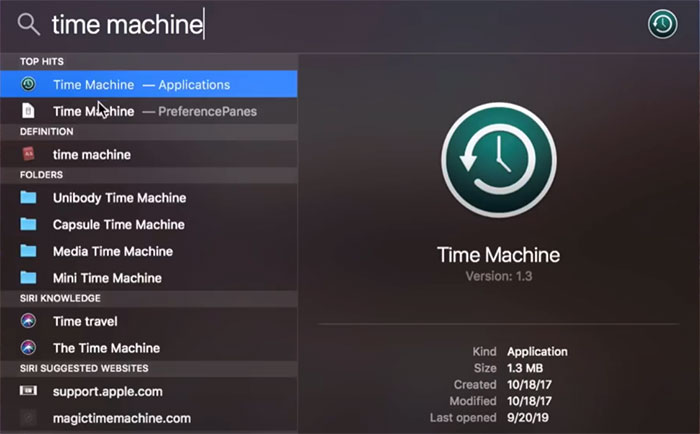Open the time machine definition result
The height and width of the screenshot is (434, 700).
point(149,154)
